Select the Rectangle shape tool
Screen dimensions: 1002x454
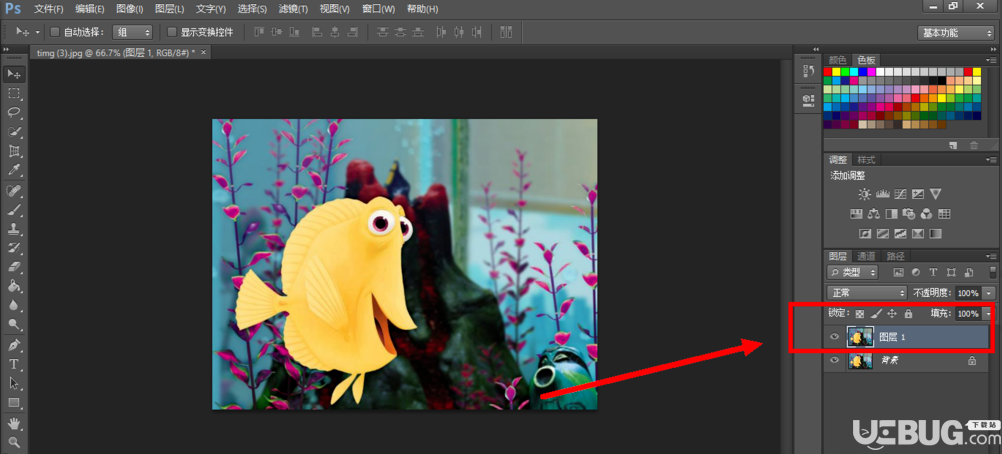[13, 403]
